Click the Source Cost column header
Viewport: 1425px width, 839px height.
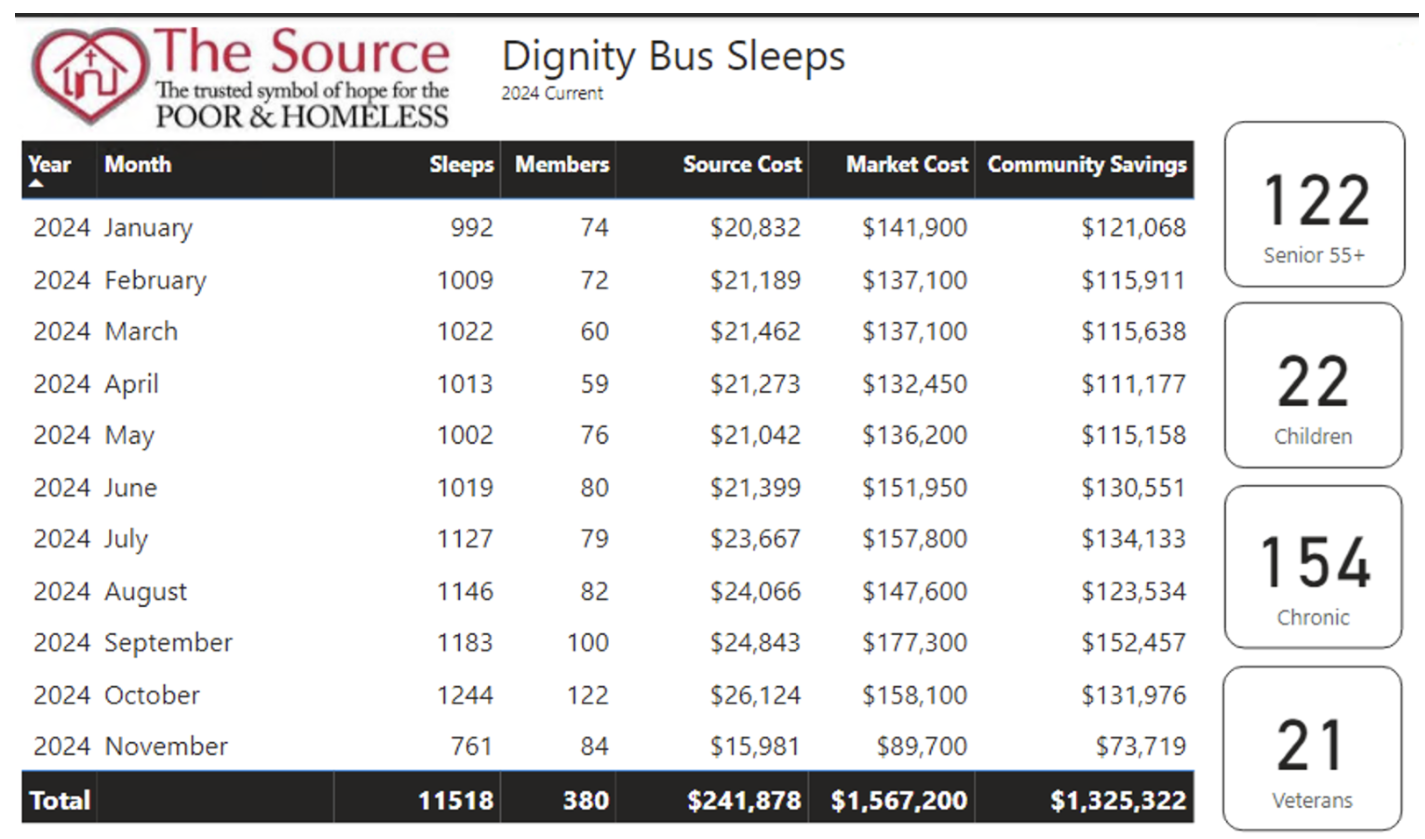742,165
